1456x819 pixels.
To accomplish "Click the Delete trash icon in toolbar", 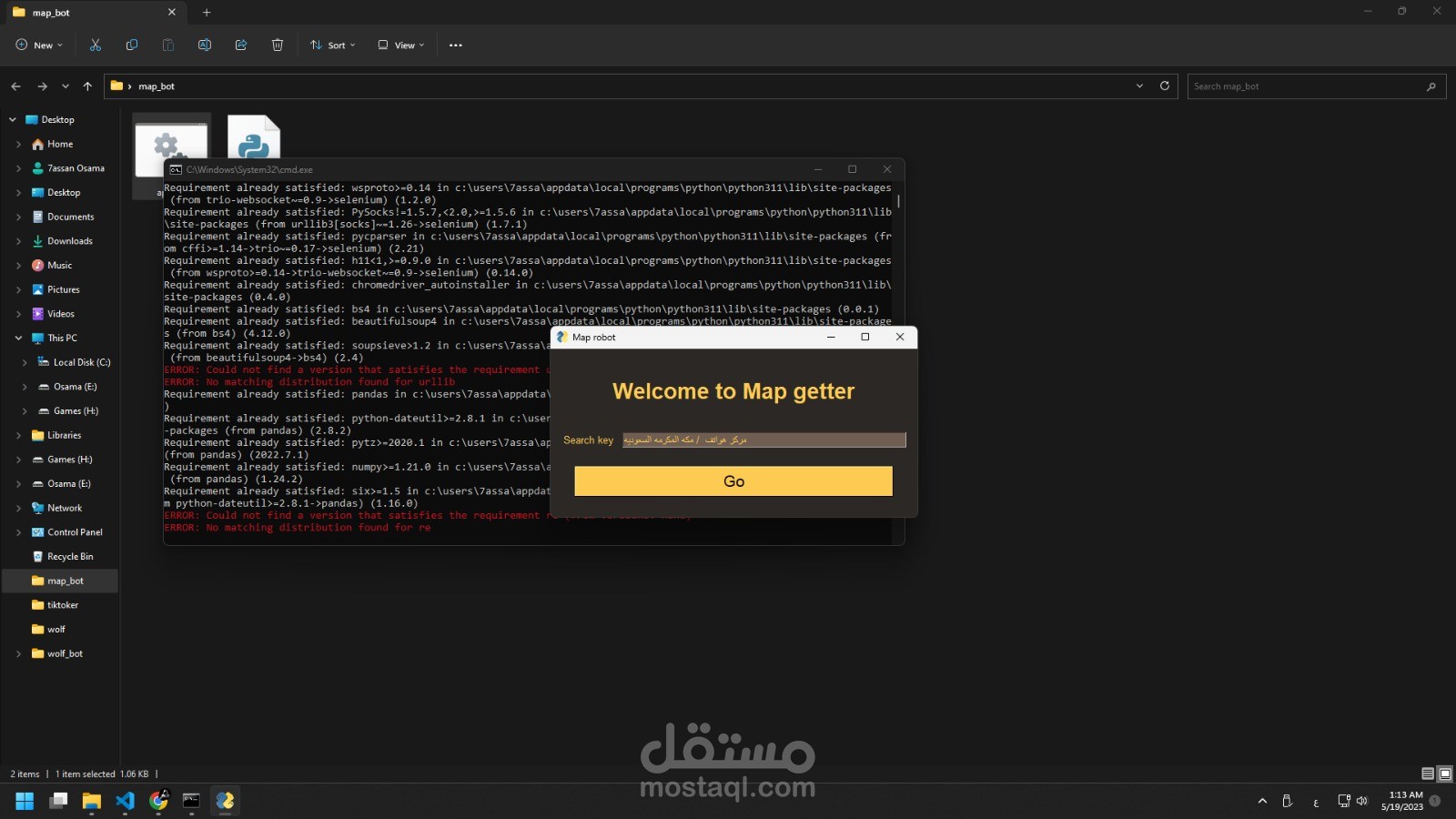I will (x=278, y=45).
